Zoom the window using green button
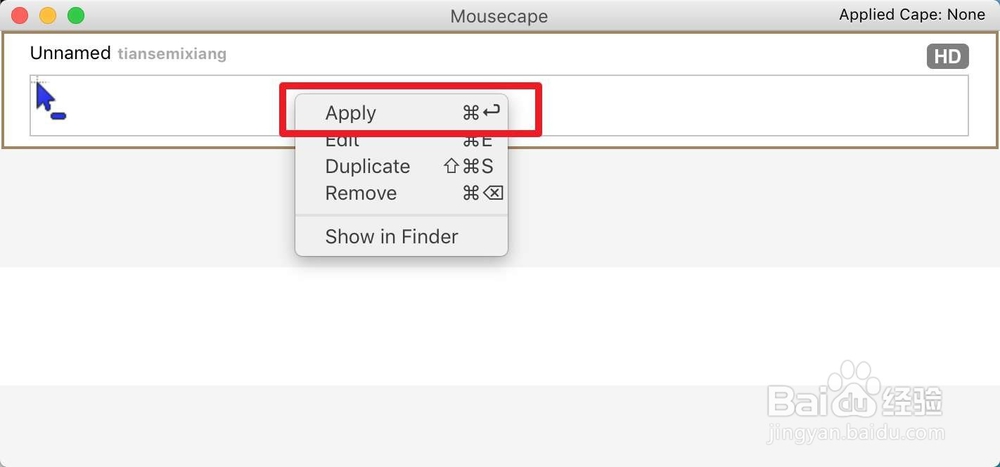 pos(76,15)
